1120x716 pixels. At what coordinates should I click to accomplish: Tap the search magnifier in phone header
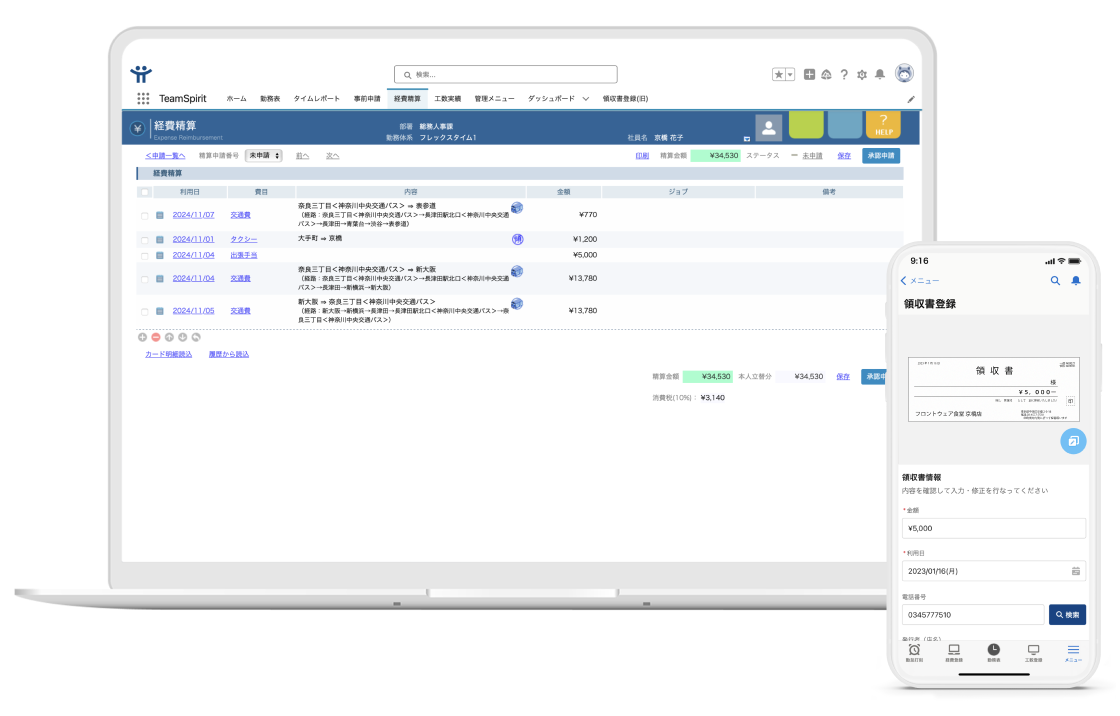coord(1055,281)
